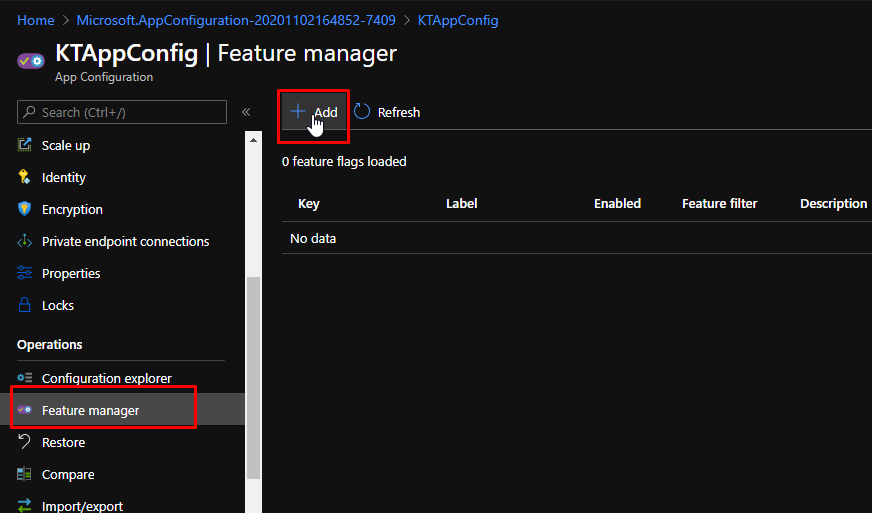Open the Properties sliders icon
The image size is (872, 513).
(24, 273)
